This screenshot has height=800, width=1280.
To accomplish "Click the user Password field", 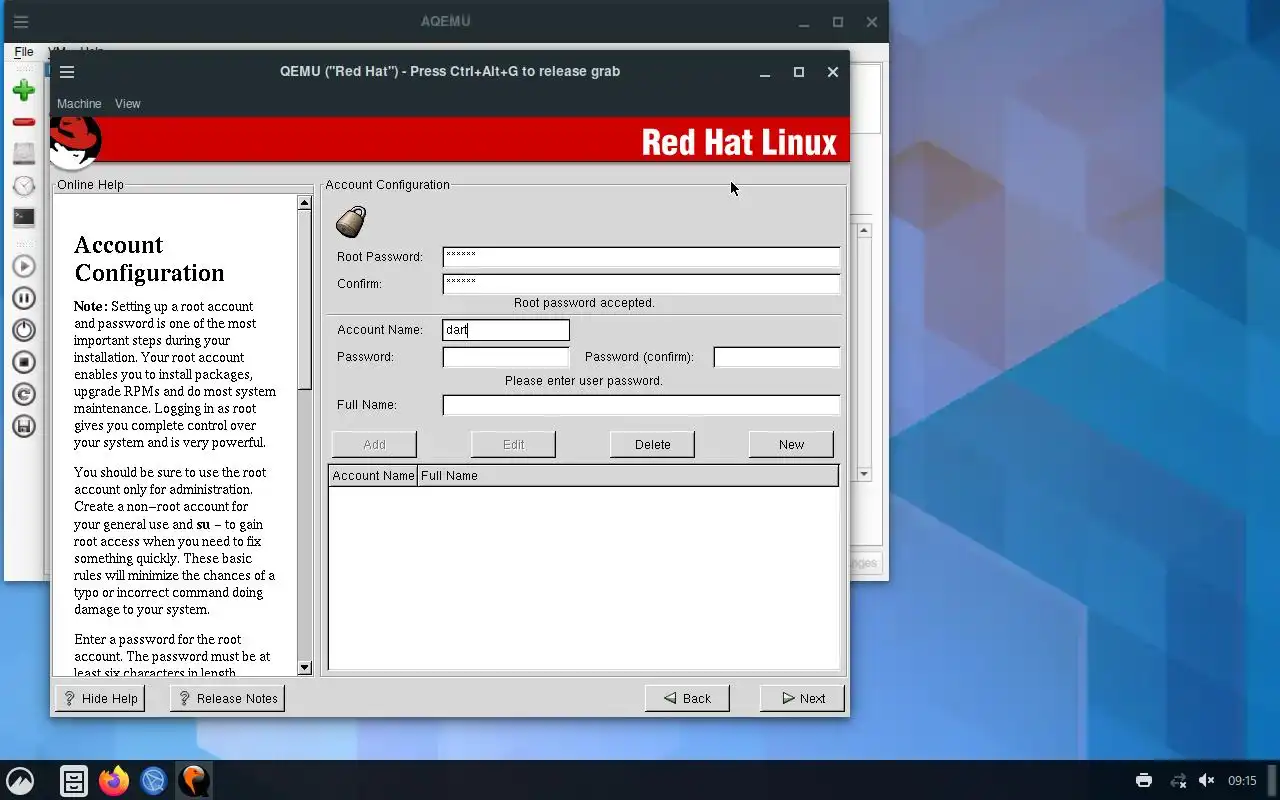I will 506,357.
